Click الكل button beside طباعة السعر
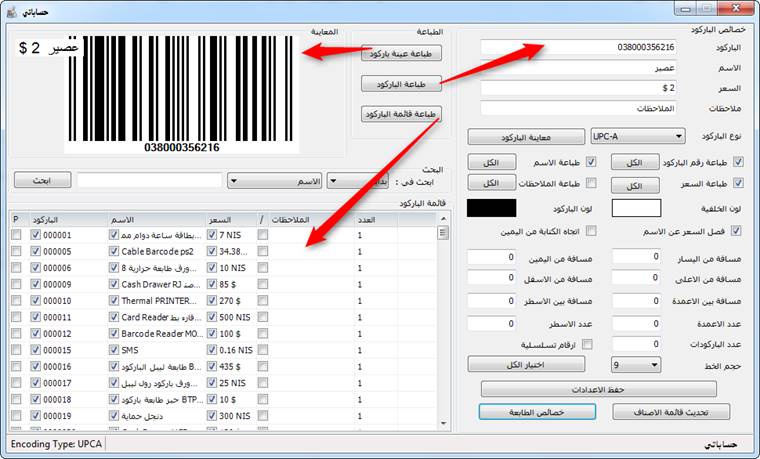This screenshot has height=459, width=760. pos(635,186)
